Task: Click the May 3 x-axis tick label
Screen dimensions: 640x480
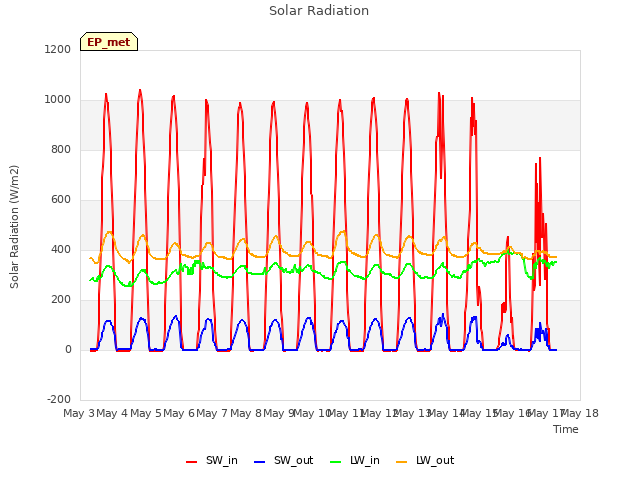Action: (x=79, y=413)
